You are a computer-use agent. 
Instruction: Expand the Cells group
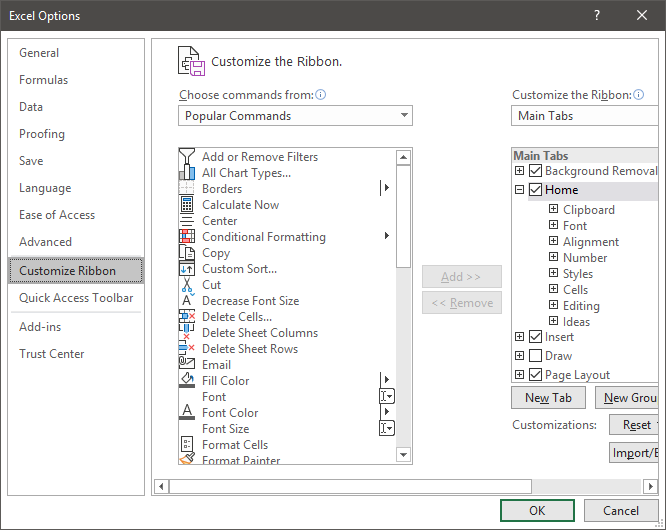click(x=553, y=289)
